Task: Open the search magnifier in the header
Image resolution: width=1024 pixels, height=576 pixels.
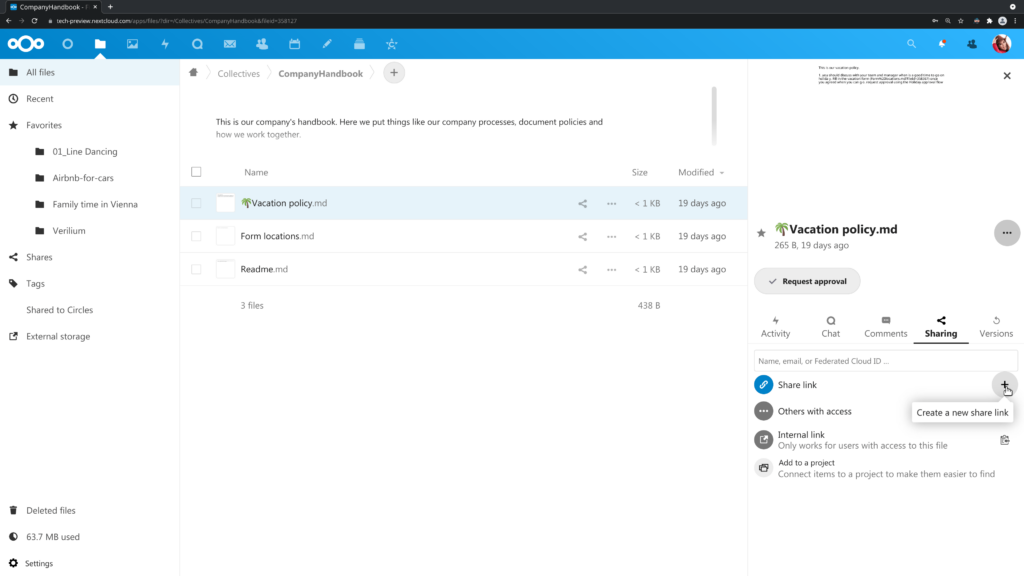Action: [x=911, y=44]
